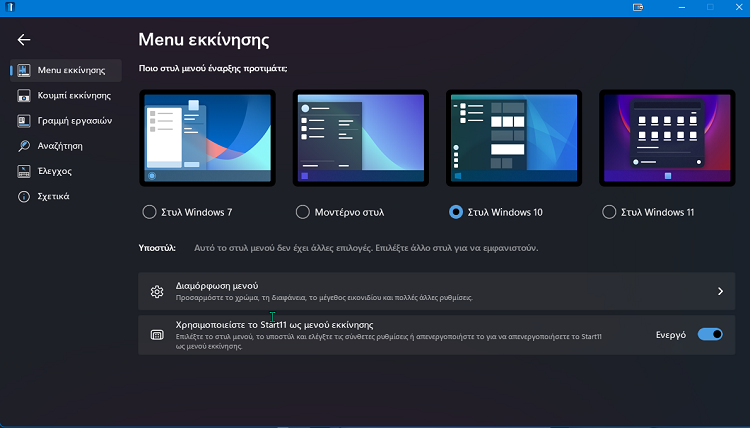
Task: Open the Menu εκκίνησης section label
Action: 71,70
